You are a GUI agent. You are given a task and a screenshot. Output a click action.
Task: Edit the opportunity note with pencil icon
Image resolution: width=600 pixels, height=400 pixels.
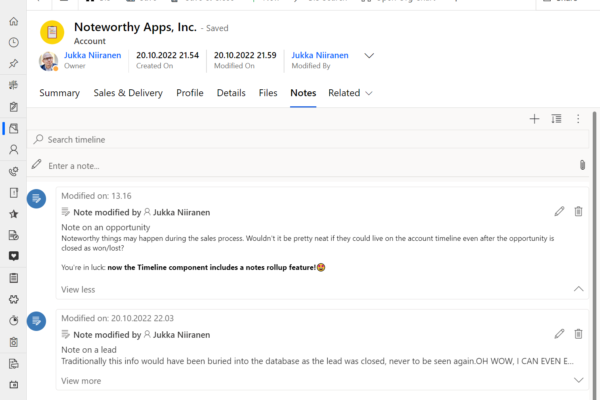[559, 211]
